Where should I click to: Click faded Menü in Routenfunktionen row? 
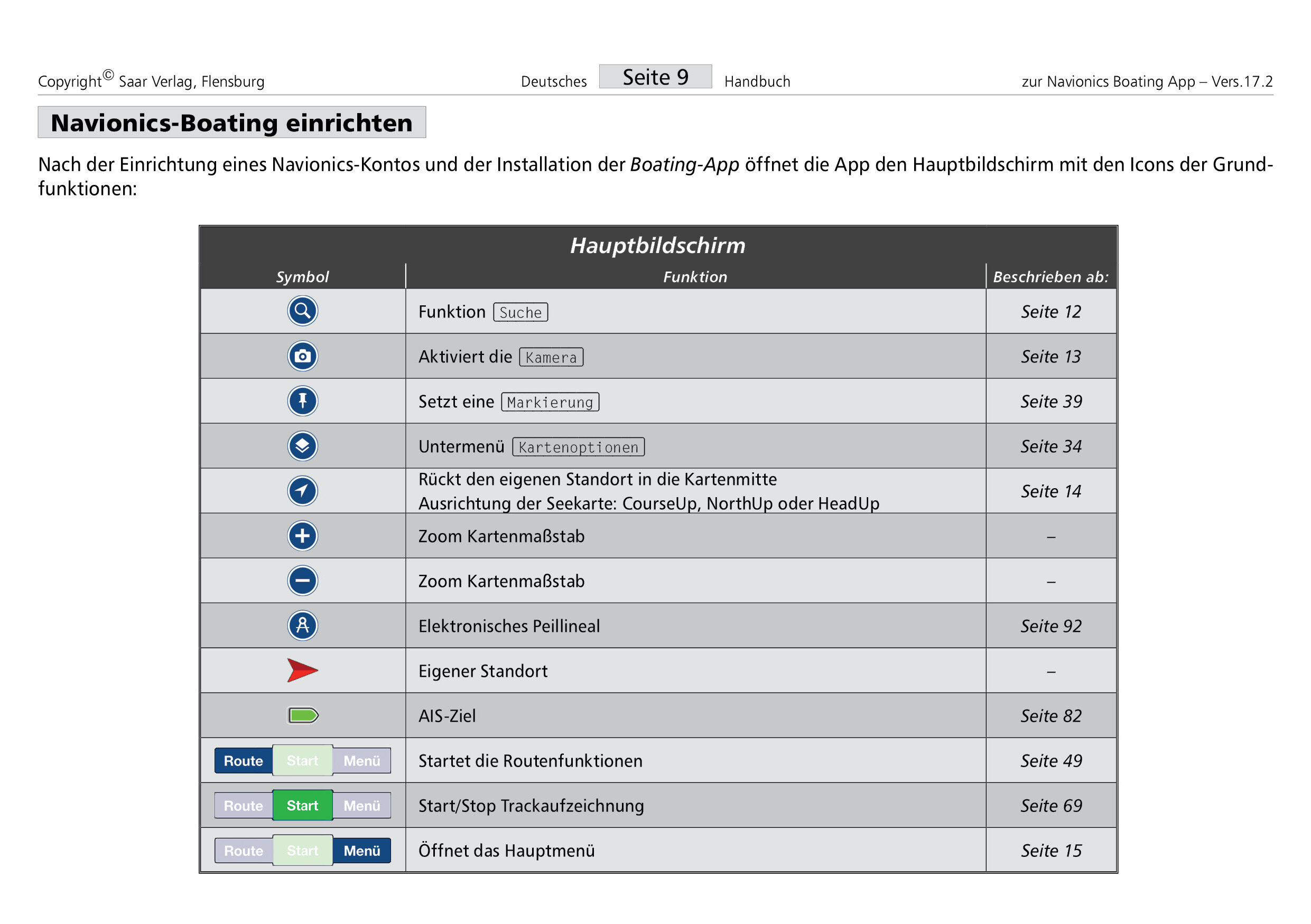pyautogui.click(x=362, y=761)
